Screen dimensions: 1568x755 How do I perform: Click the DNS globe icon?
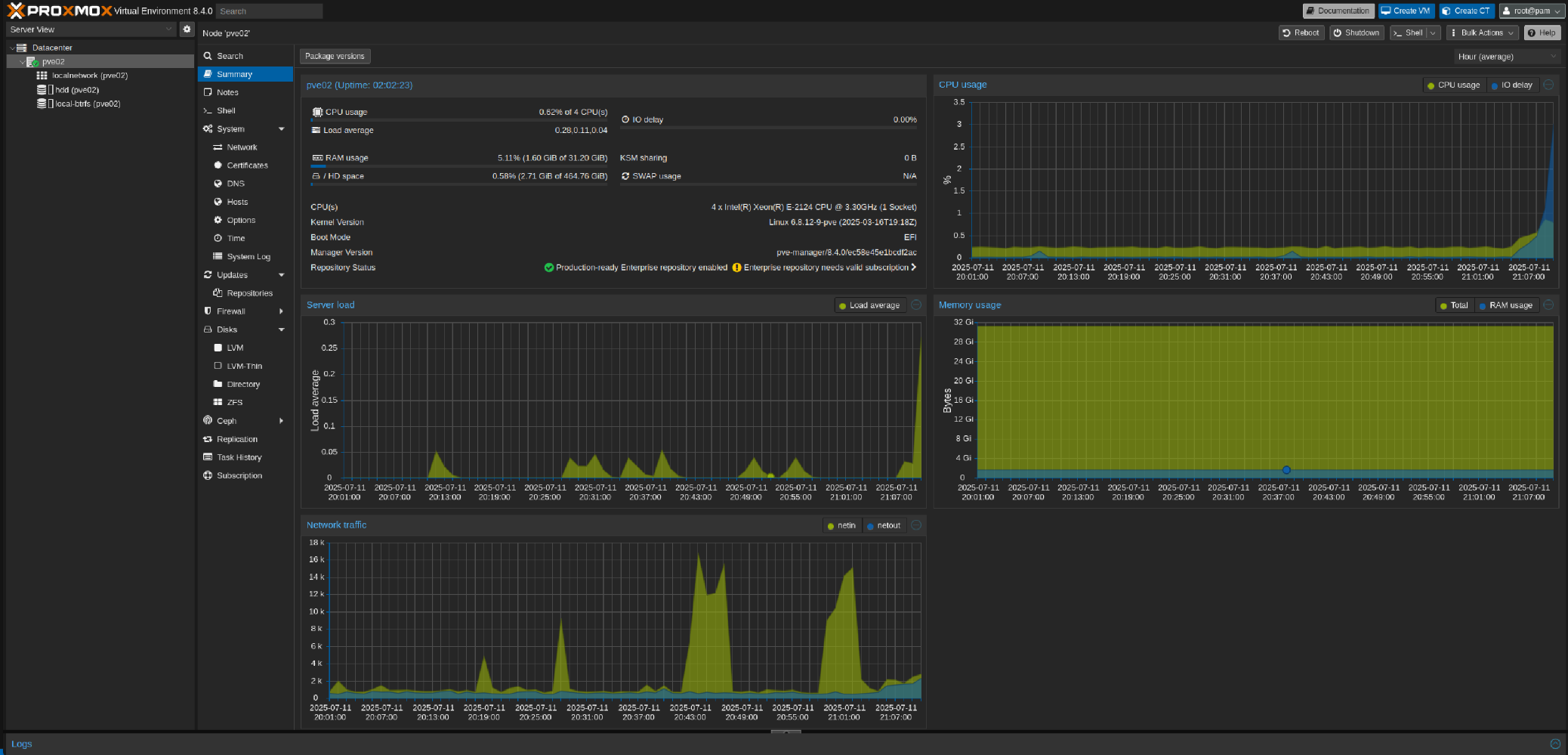218,184
